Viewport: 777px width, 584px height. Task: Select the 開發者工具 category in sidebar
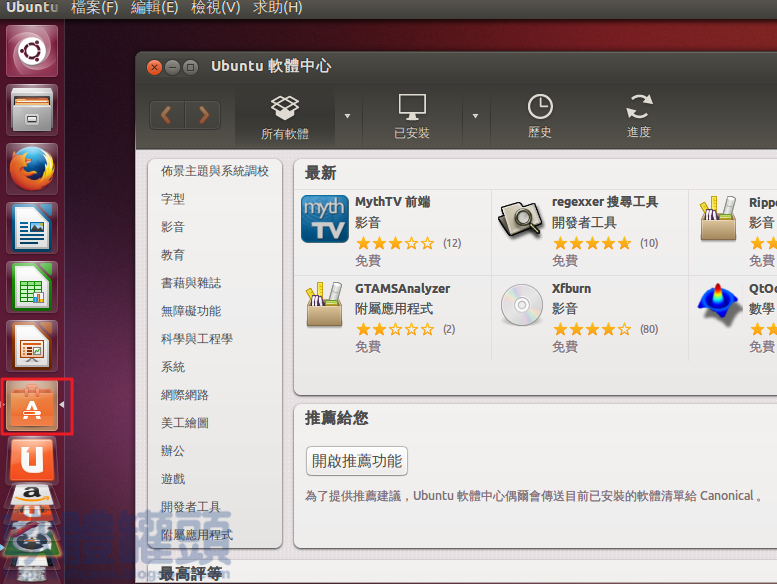coord(190,507)
